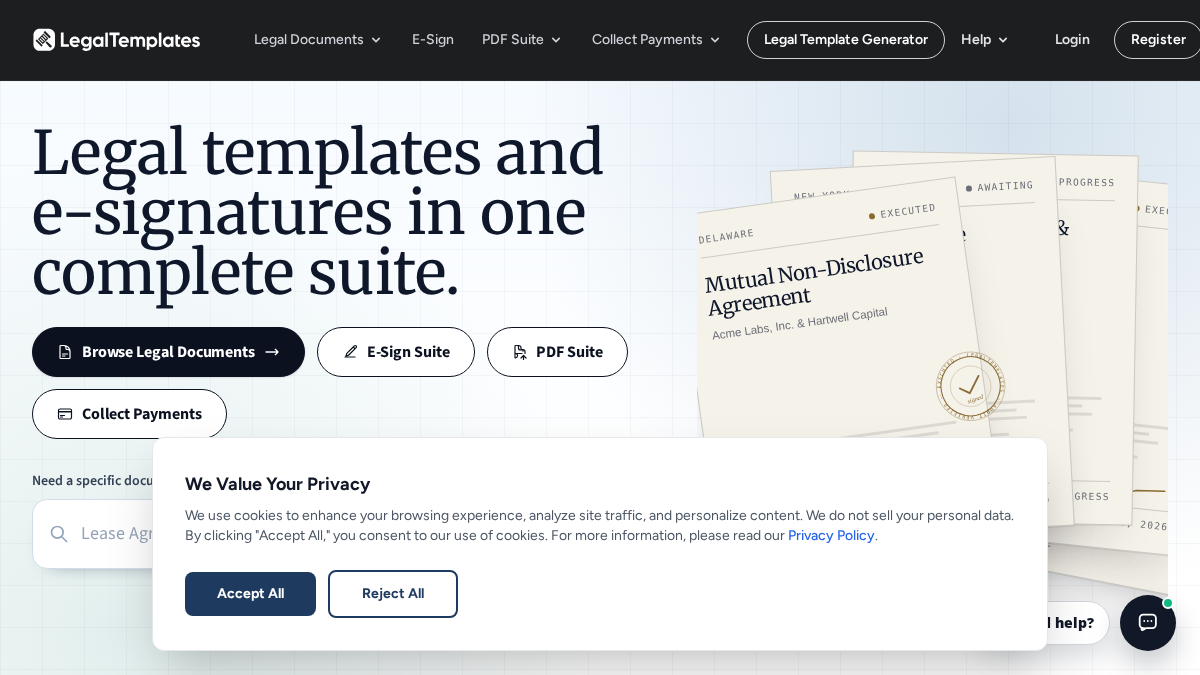Screen dimensions: 1200x675
Task: Click the signed seal on the NDA
Action: coord(970,386)
